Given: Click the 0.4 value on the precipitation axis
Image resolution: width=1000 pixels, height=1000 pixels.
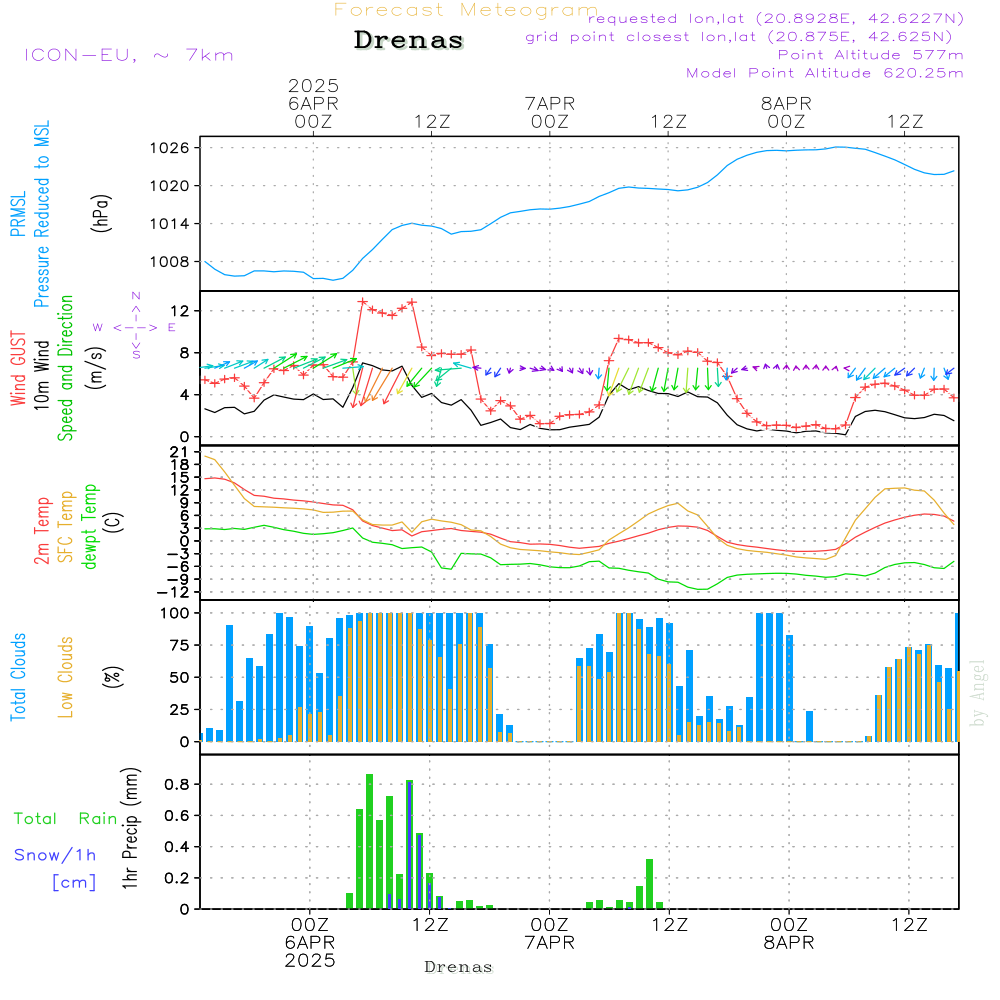Looking at the screenshot, I should click(x=177, y=847).
